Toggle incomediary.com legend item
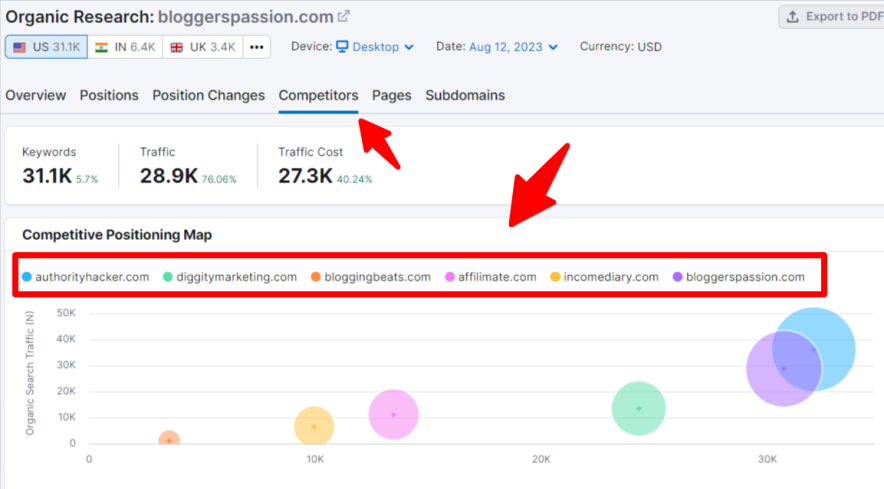 [x=604, y=277]
